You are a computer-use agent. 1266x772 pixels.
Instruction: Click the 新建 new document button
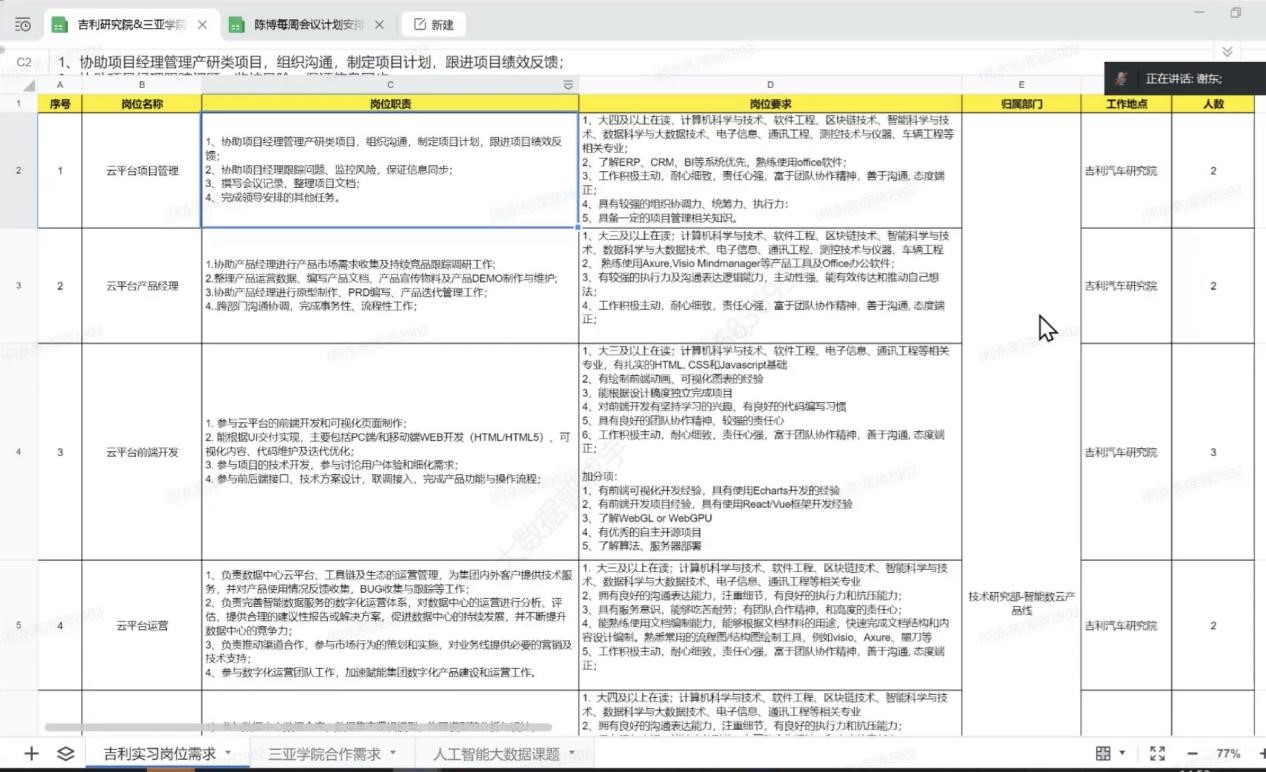433,24
